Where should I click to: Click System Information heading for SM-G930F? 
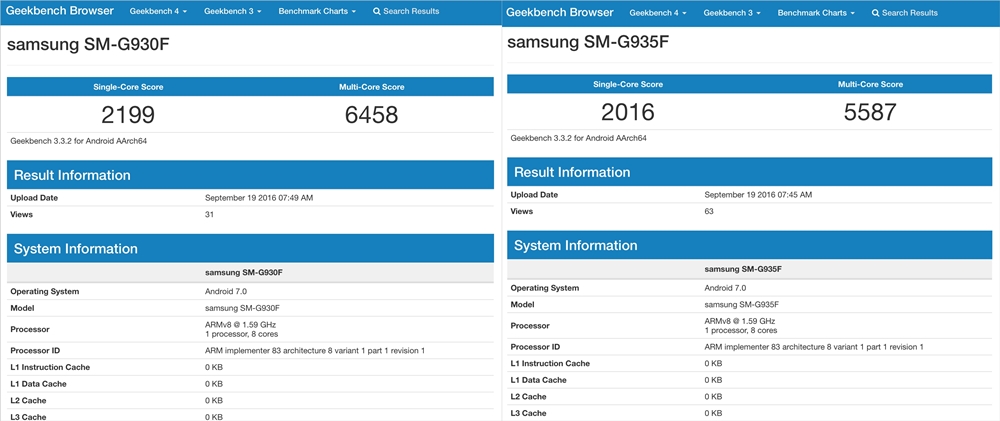[x=76, y=249]
